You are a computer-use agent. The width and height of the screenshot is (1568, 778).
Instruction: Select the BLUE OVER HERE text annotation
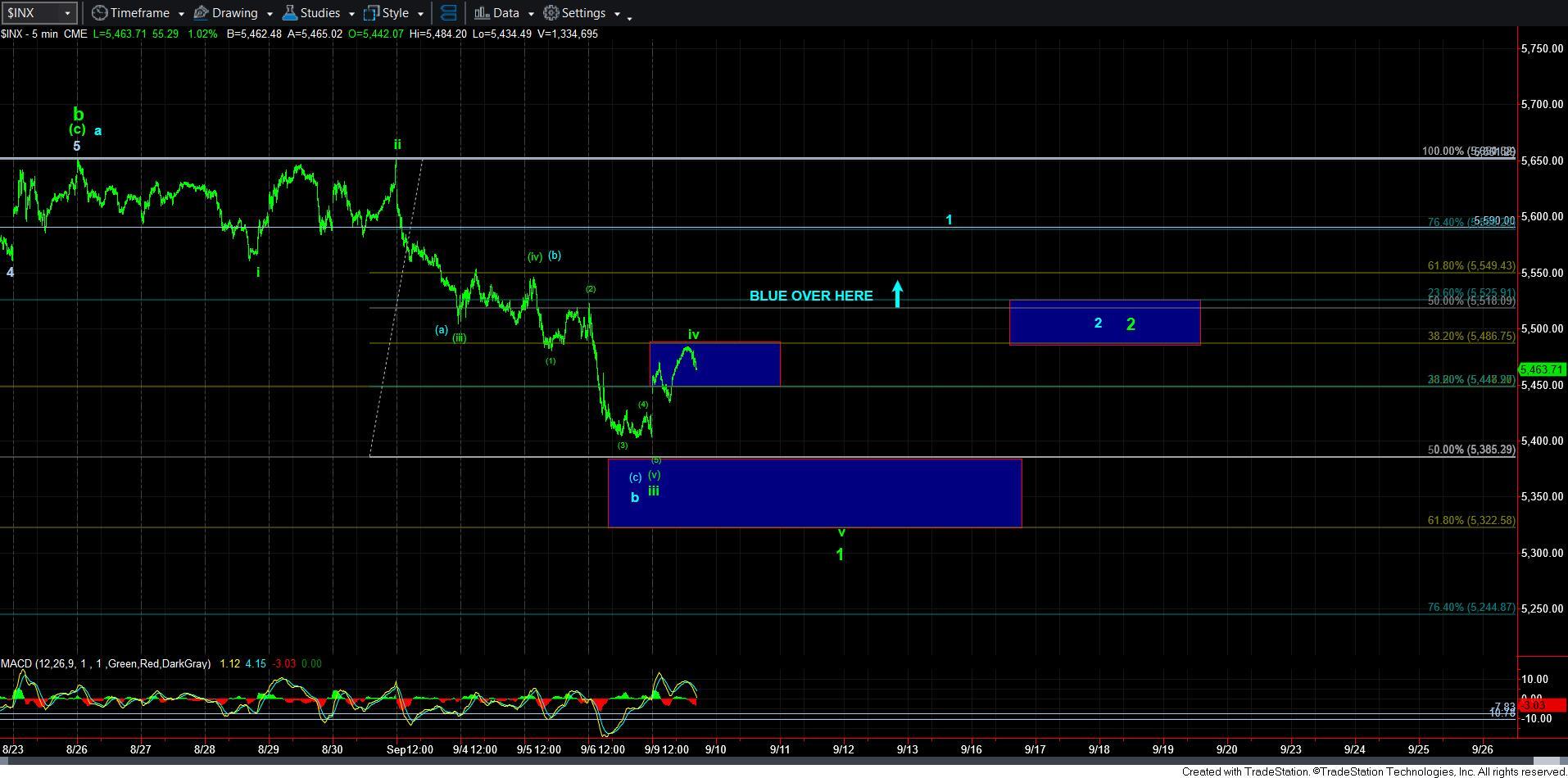810,296
